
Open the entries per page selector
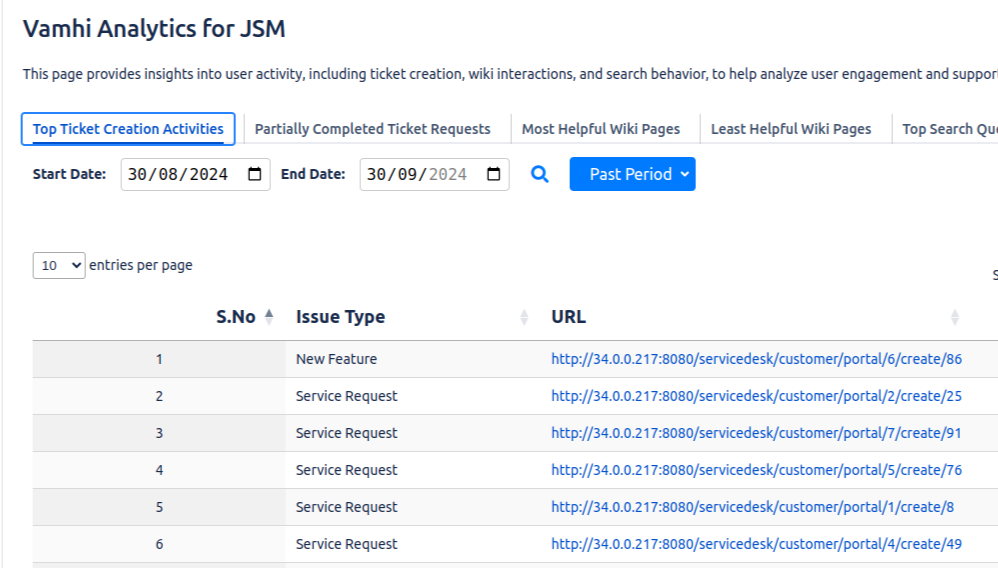click(x=59, y=266)
